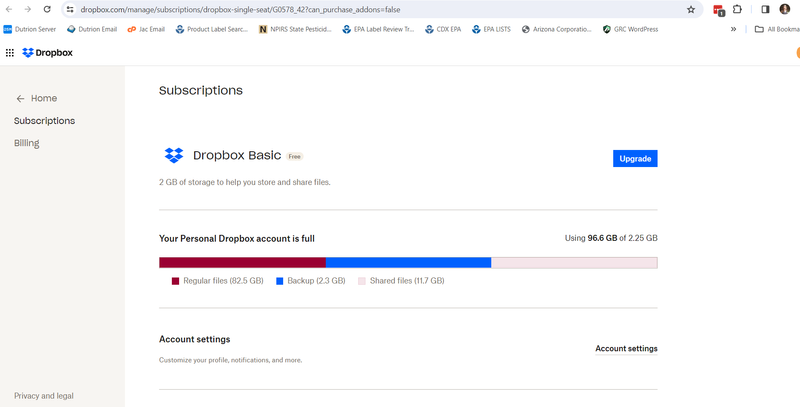Open Arizona Corporation bookmark
This screenshot has width=800, height=407.
(557, 29)
